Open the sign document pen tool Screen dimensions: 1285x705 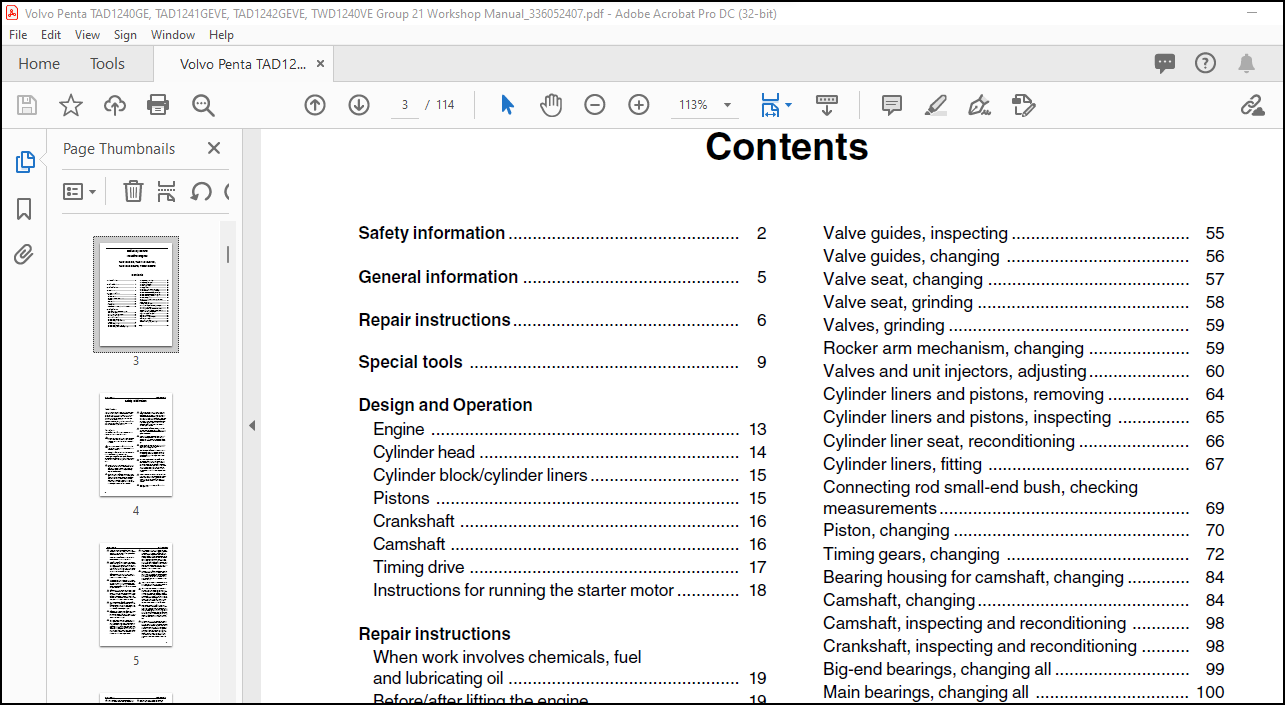point(980,105)
